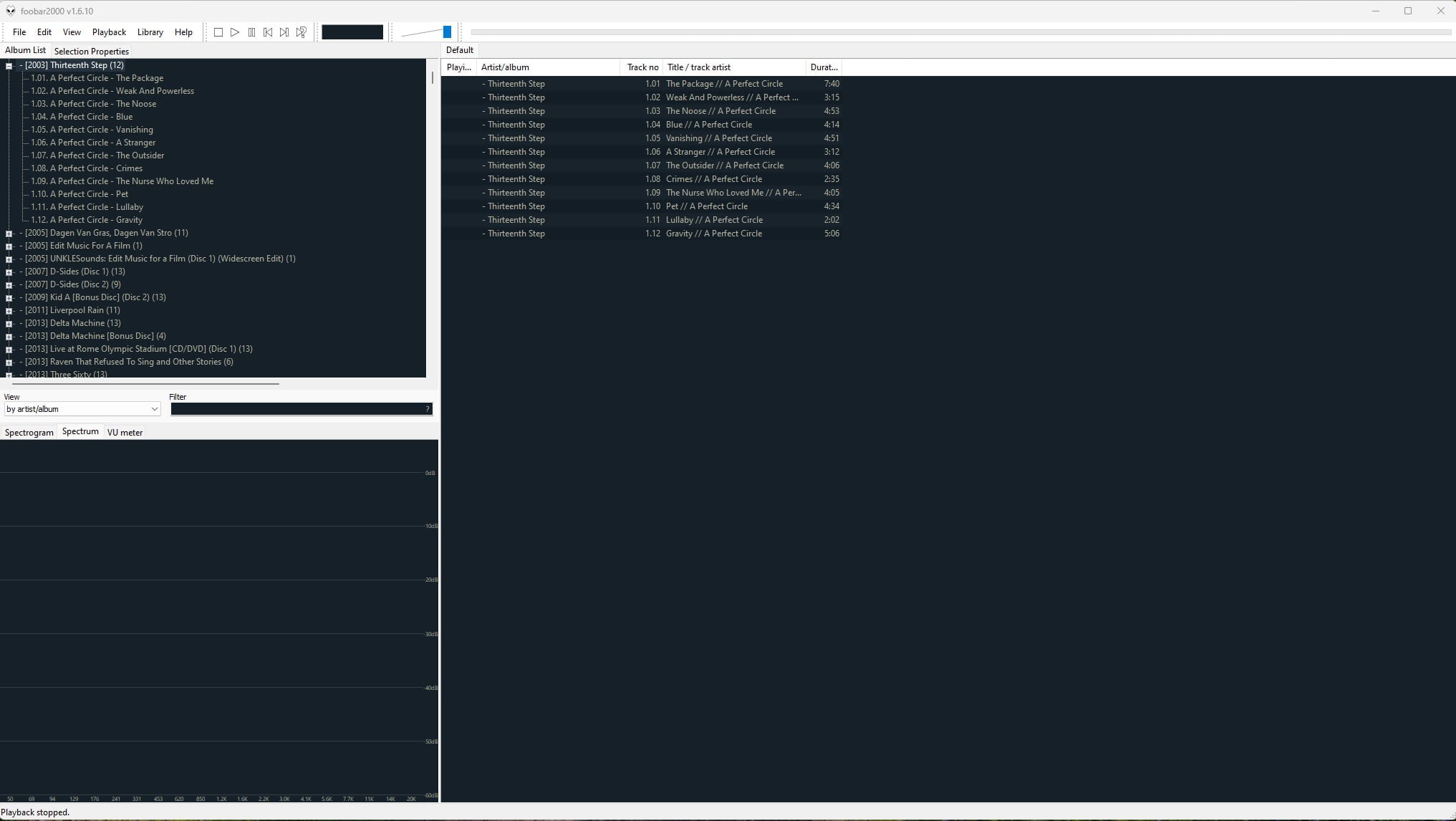Expand D-Sides (Disc 2) node

point(9,285)
